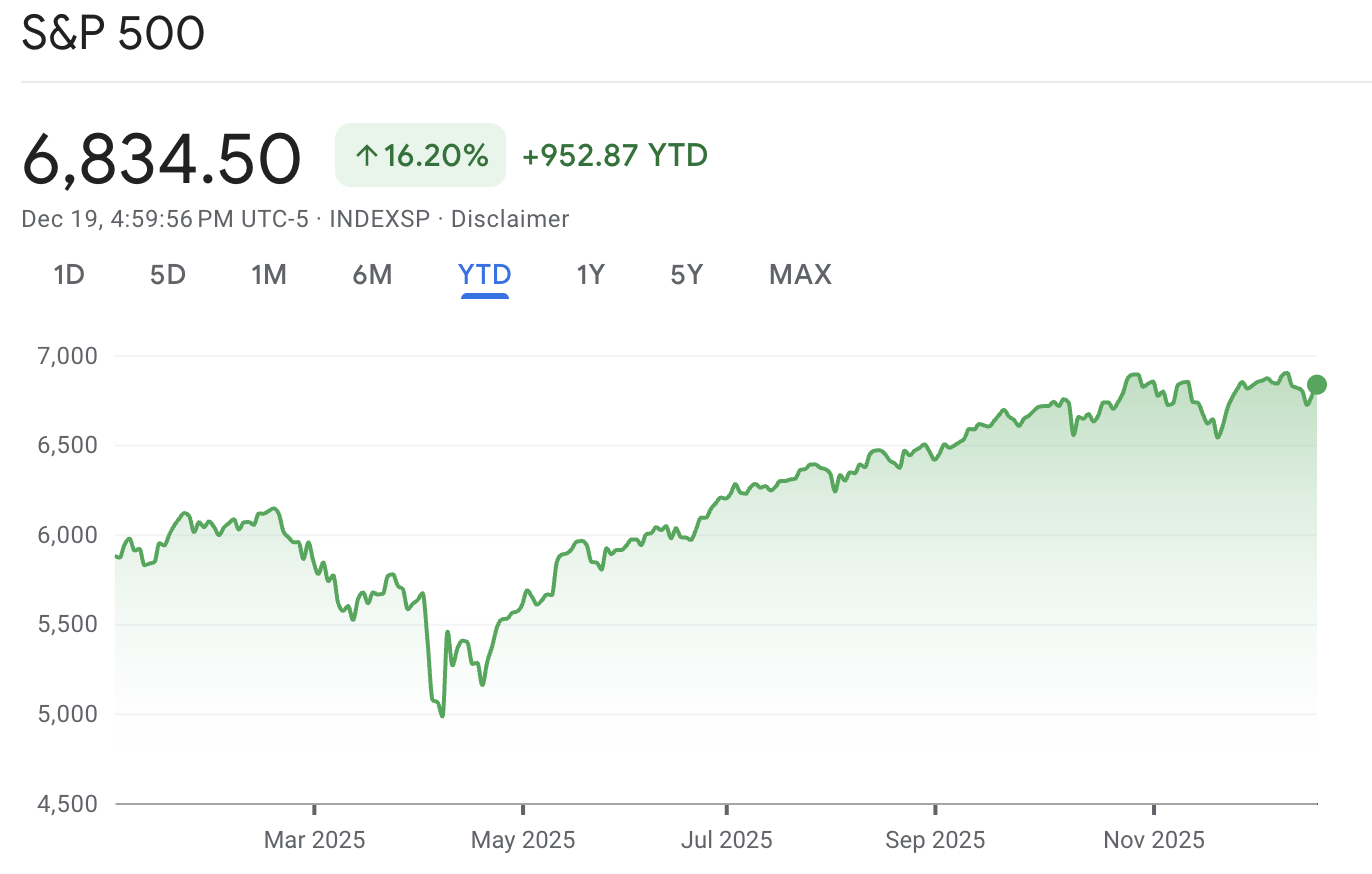
Task: Select the MAX time range
Action: pyautogui.click(x=799, y=274)
